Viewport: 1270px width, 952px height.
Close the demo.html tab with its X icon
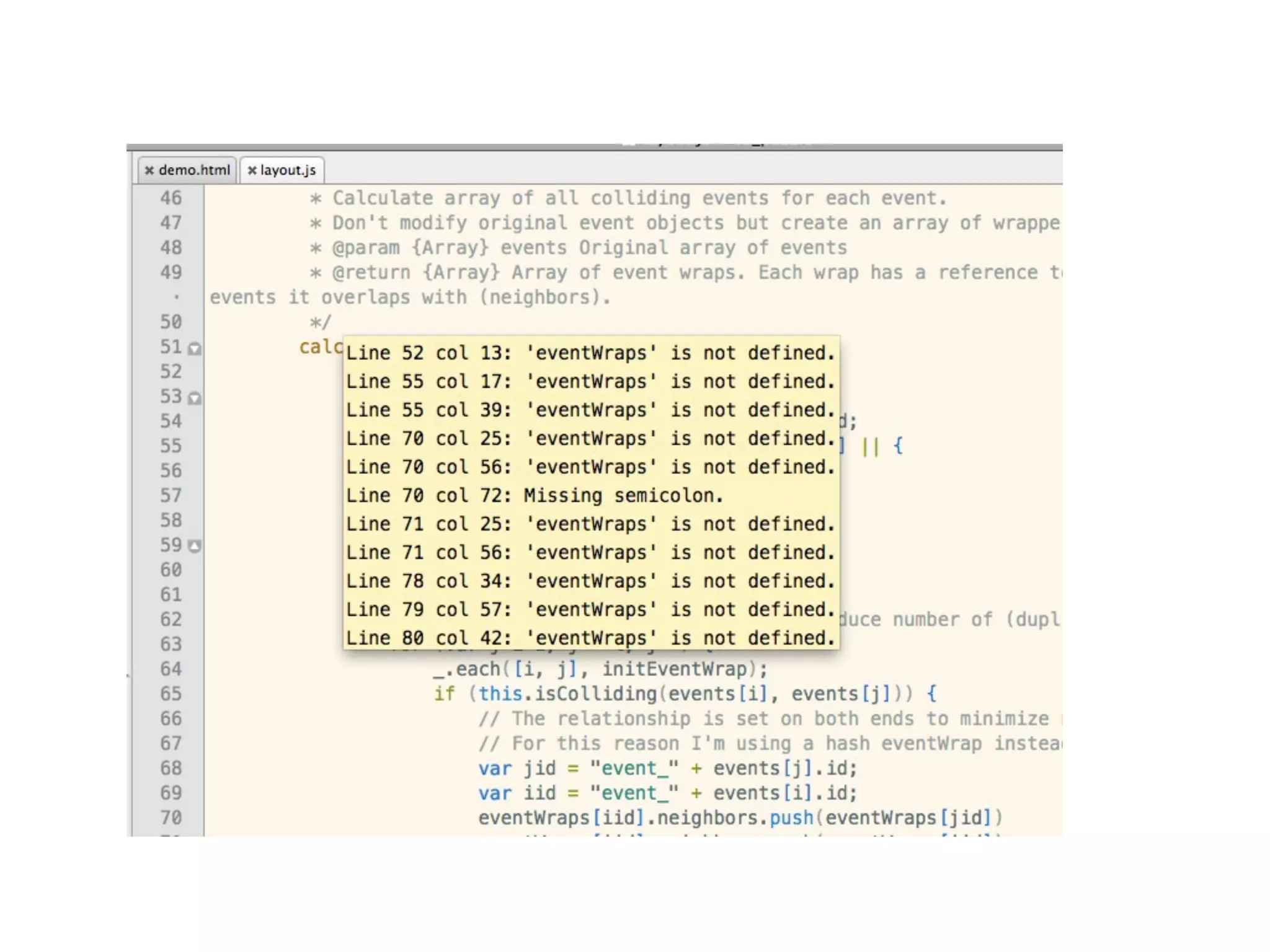[x=149, y=170]
